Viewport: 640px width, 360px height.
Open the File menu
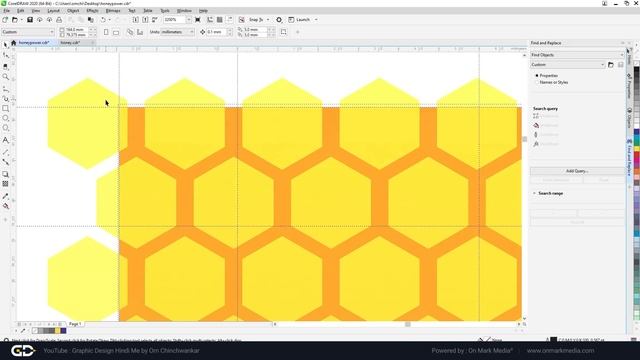pos(7,11)
